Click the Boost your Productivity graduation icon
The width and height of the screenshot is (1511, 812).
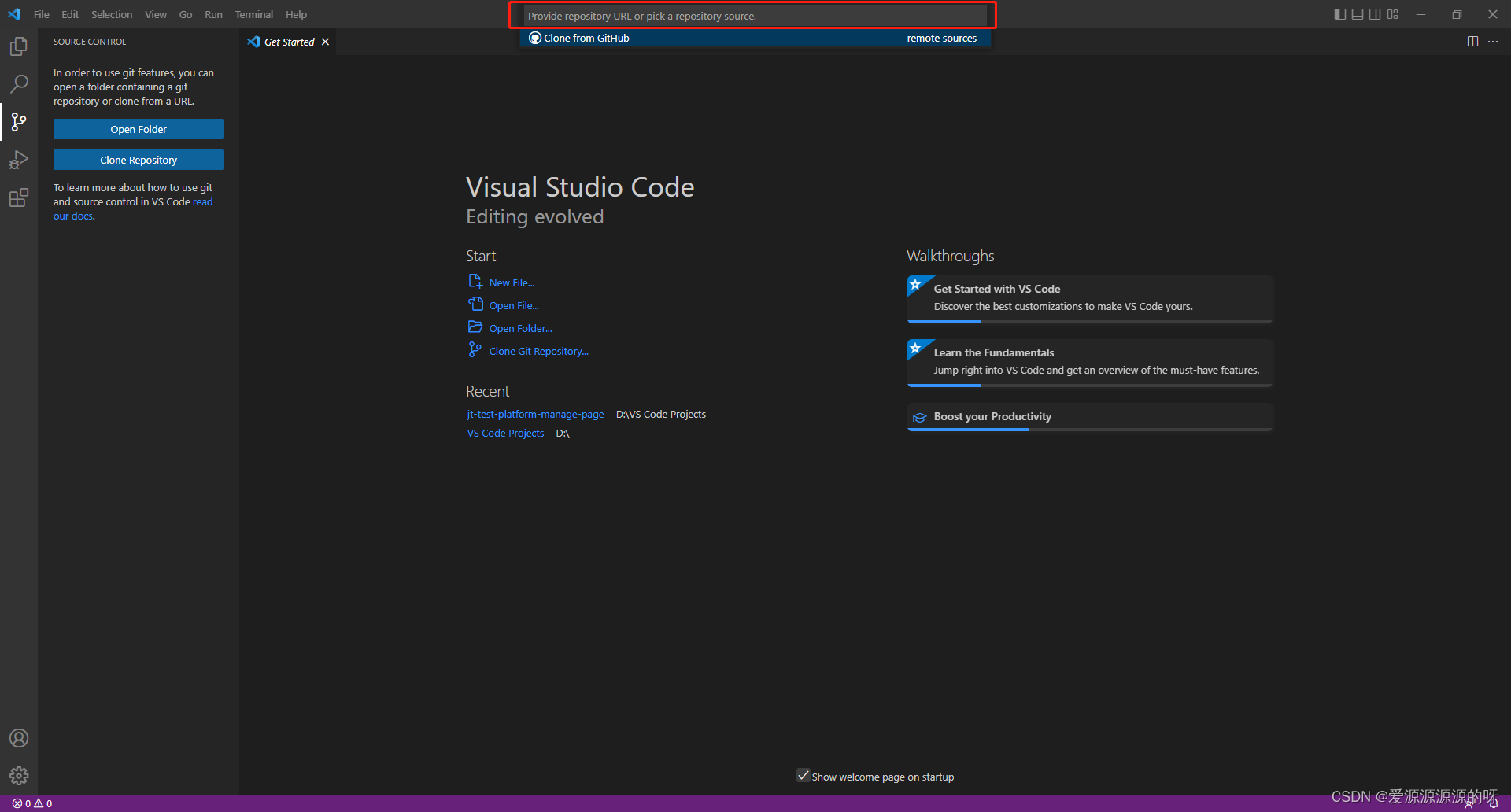click(x=919, y=417)
